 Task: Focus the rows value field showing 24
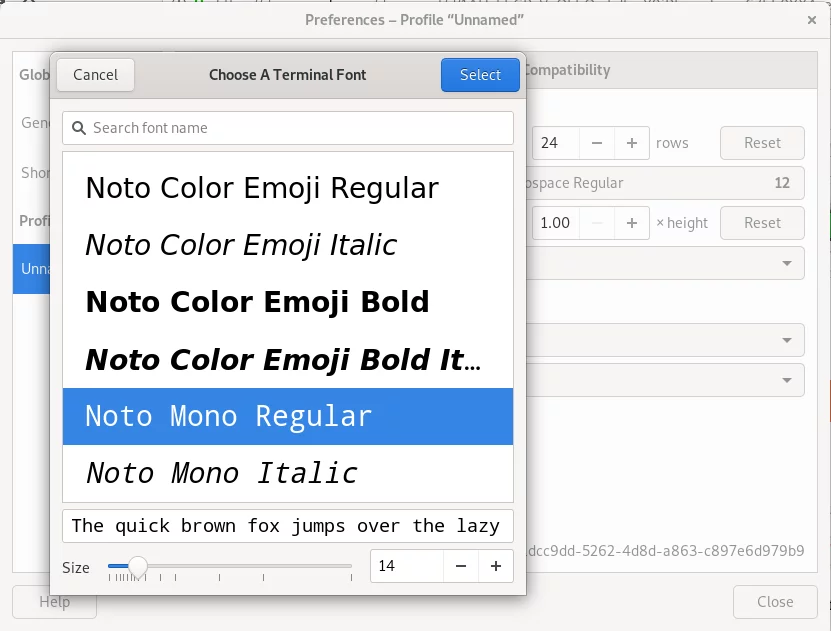pos(556,143)
